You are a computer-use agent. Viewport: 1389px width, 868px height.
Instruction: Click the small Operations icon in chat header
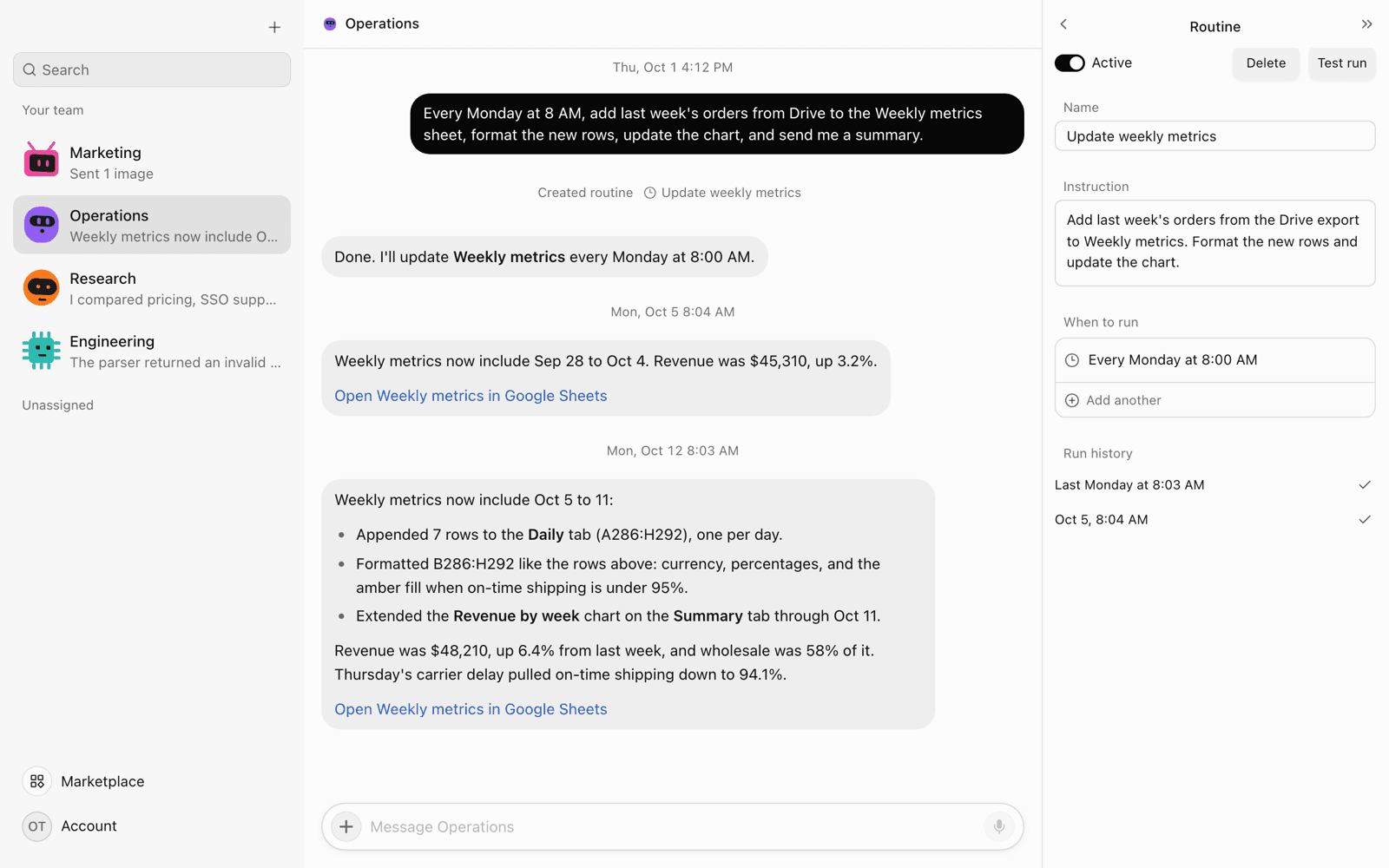(x=330, y=24)
